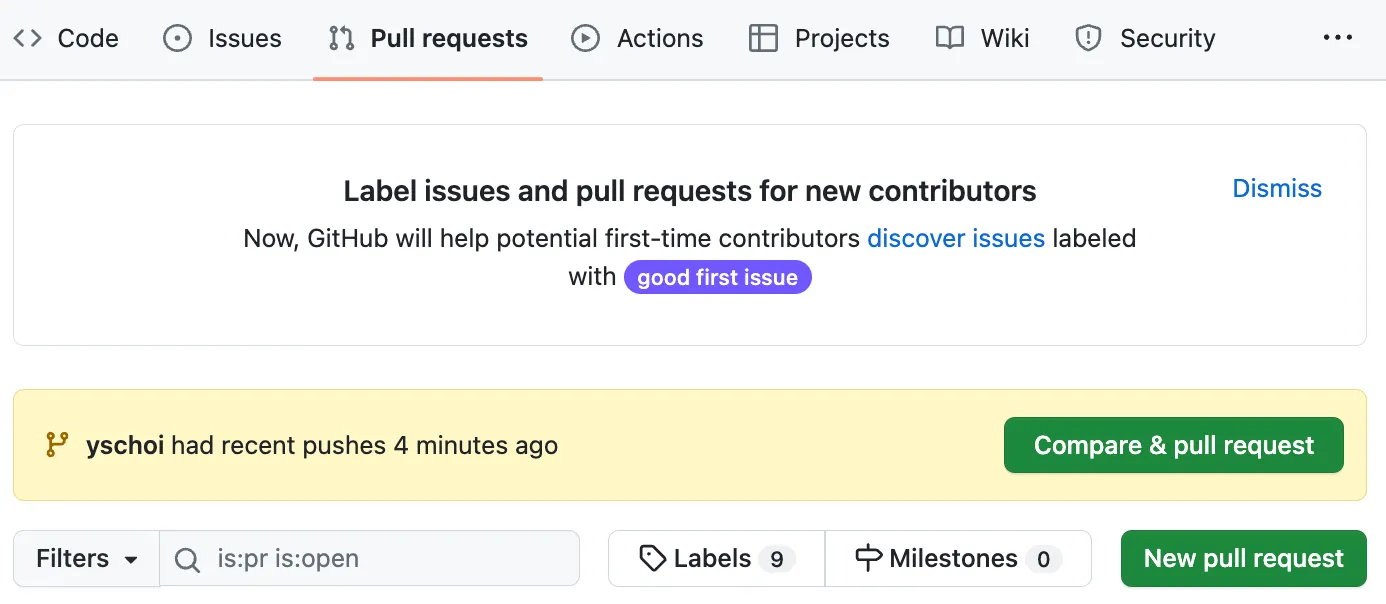Dismiss the new contributors banner
This screenshot has width=1386, height=604.
pyautogui.click(x=1276, y=188)
